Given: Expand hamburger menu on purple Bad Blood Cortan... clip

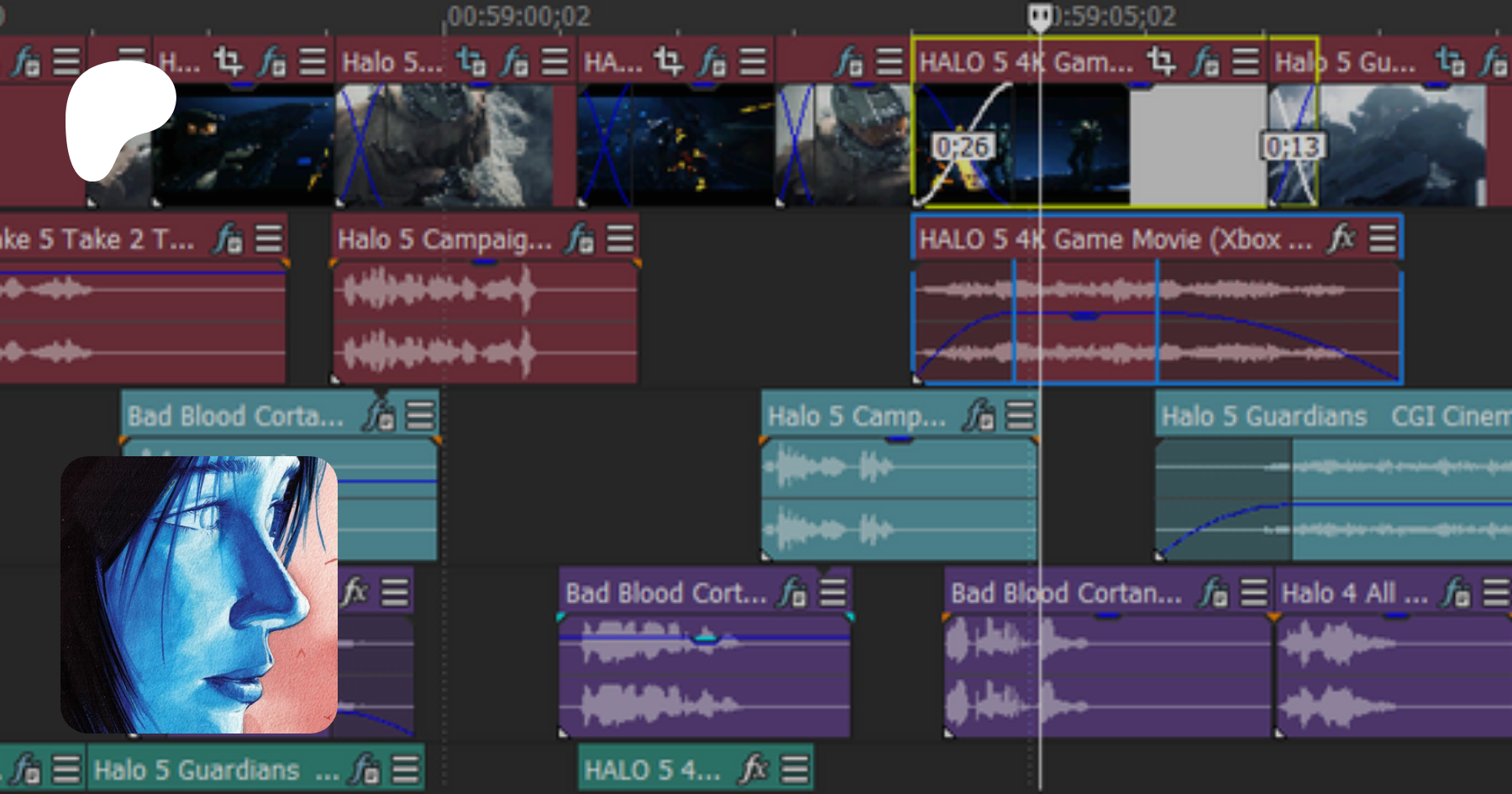Looking at the screenshot, I should coord(1253,592).
